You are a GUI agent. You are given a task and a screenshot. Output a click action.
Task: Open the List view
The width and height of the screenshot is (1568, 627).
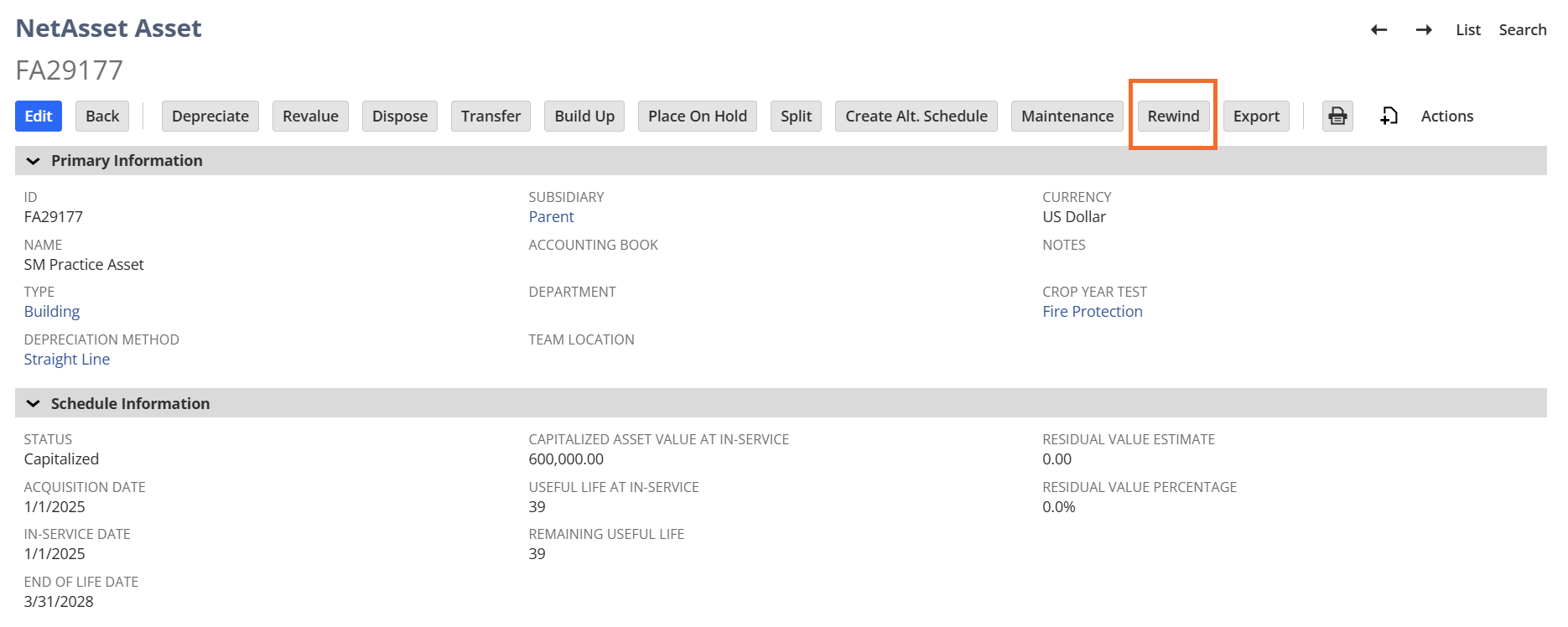[x=1467, y=30]
